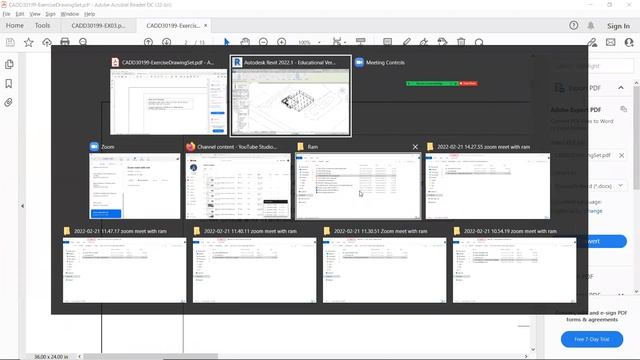This screenshot has width=640, height=360.
Task: Close the Ram window from task switcher
Action: click(x=415, y=147)
